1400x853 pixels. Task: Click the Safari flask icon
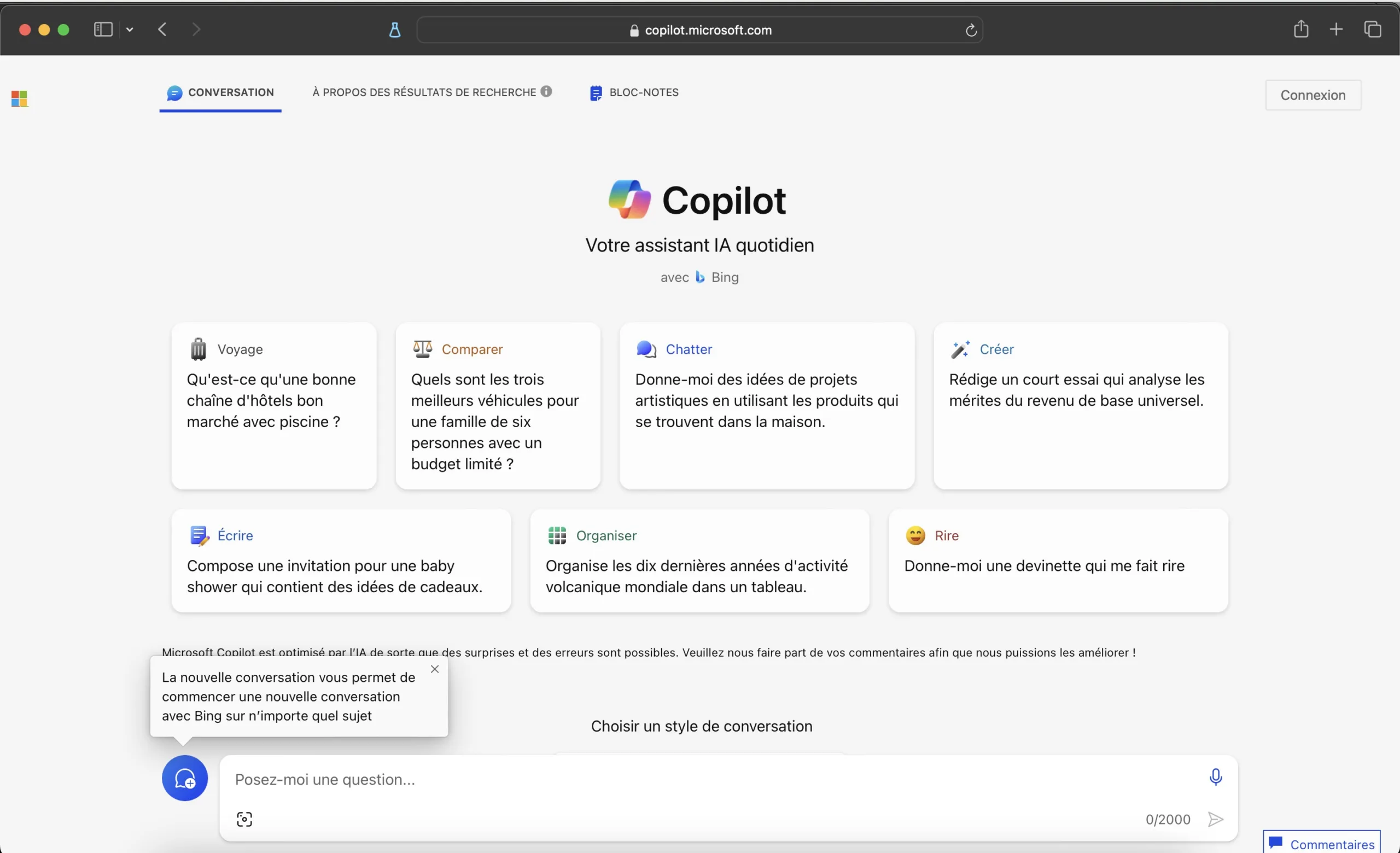tap(394, 30)
